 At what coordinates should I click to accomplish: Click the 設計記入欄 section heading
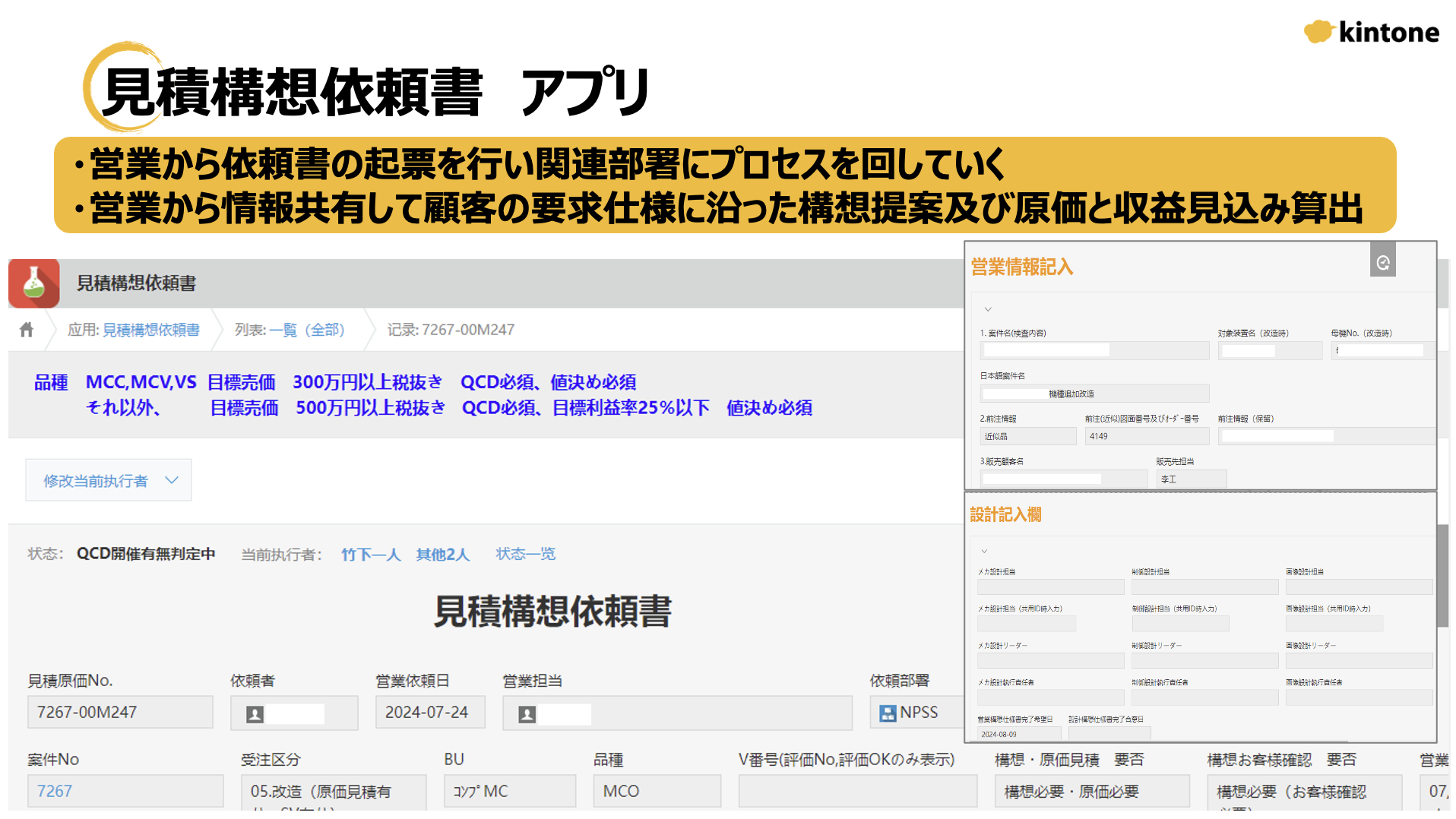click(1005, 514)
